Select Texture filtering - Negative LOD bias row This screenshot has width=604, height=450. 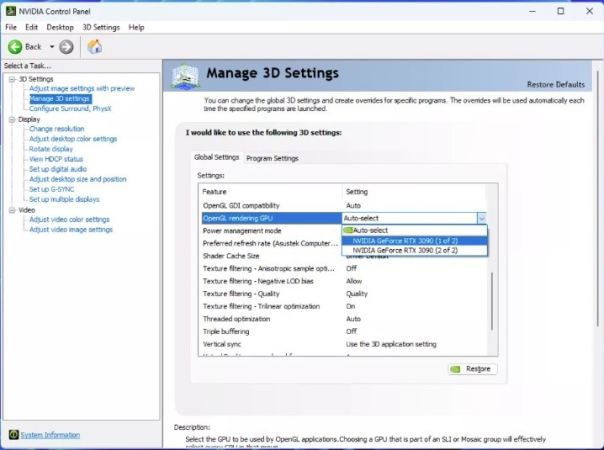pyautogui.click(x=343, y=281)
